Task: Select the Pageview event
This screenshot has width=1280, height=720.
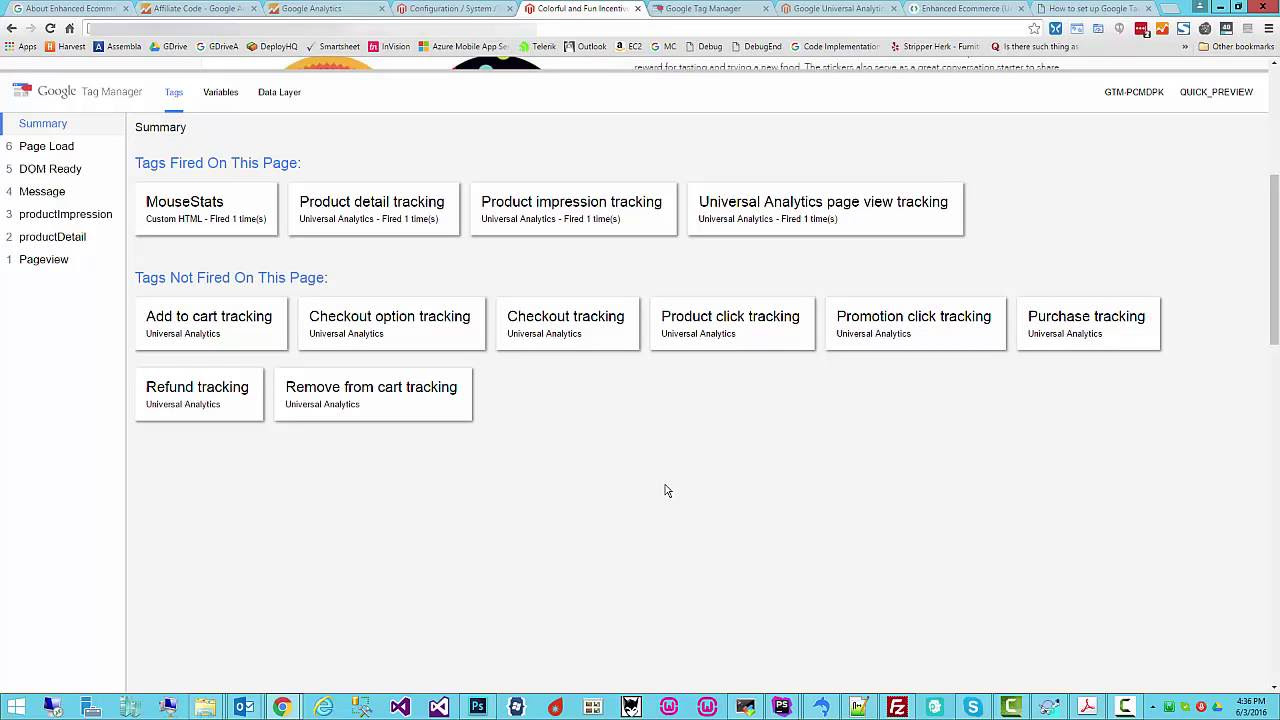Action: 43,259
